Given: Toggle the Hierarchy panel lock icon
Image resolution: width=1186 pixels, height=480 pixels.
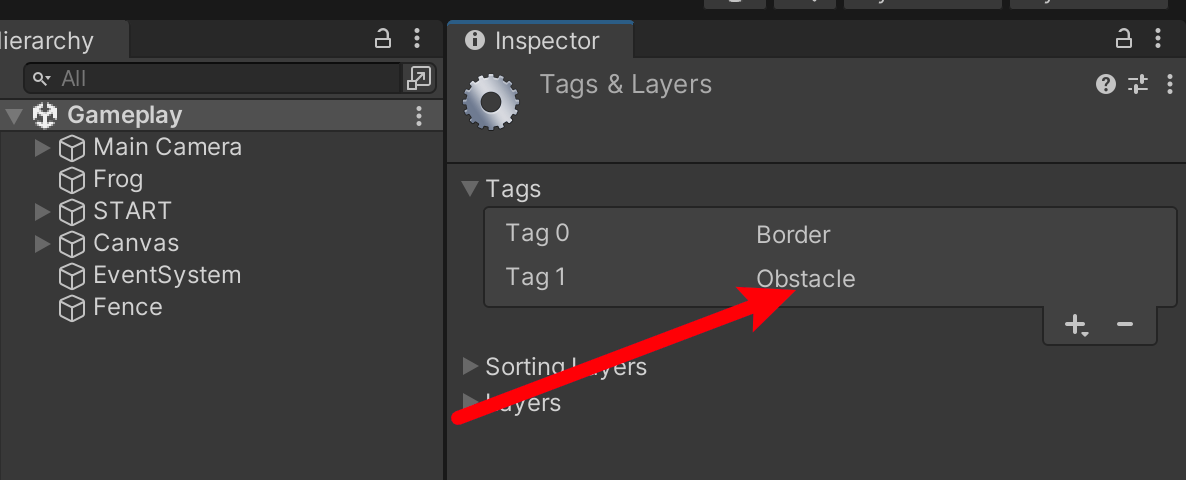Looking at the screenshot, I should pos(383,39).
